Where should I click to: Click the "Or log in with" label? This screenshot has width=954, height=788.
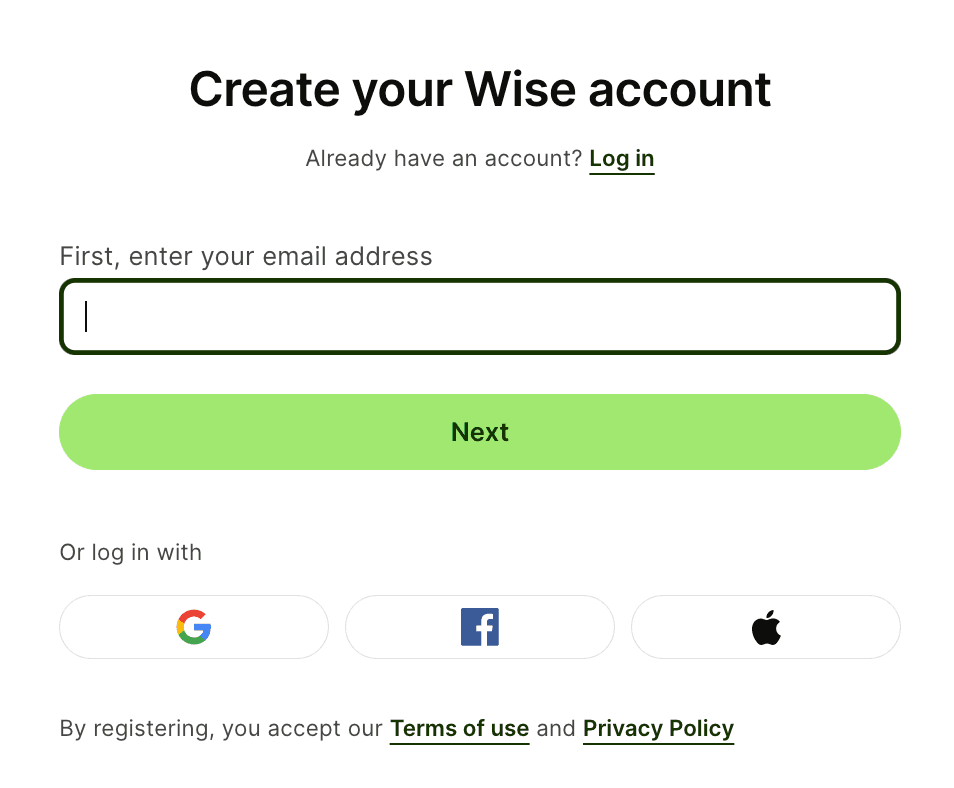[x=131, y=553]
